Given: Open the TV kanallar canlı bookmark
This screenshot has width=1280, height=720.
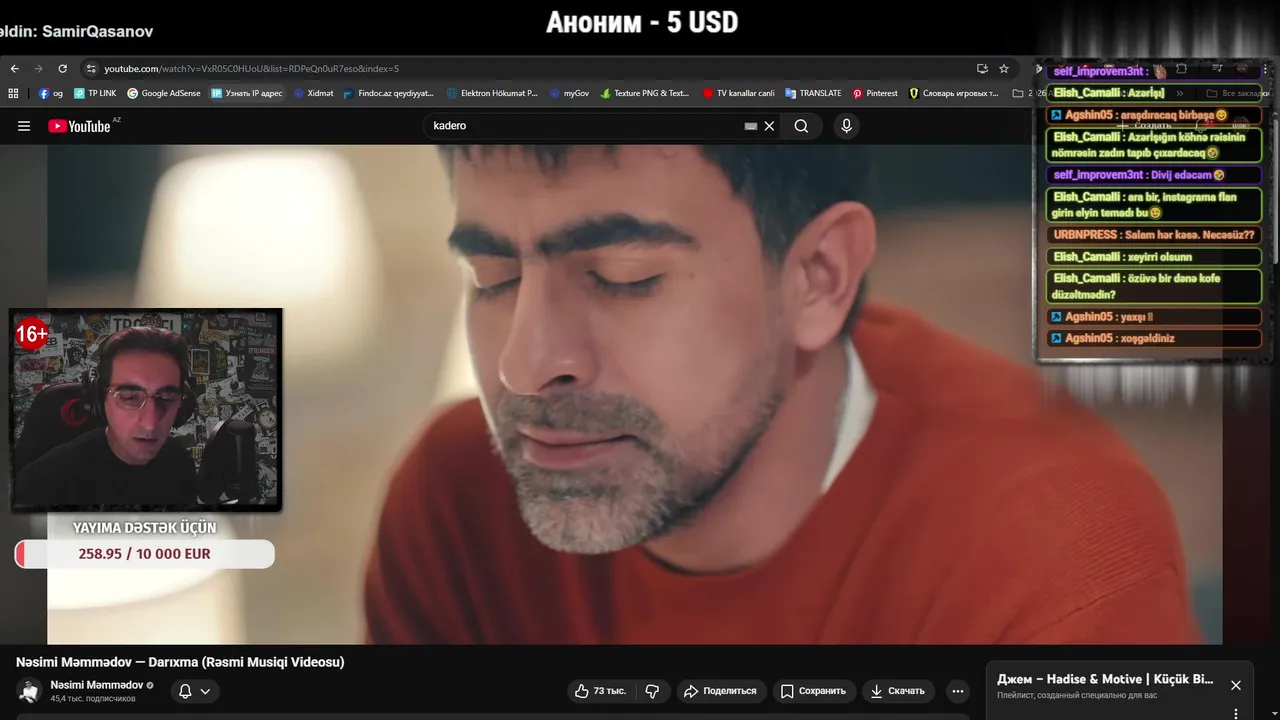Looking at the screenshot, I should (x=738, y=93).
